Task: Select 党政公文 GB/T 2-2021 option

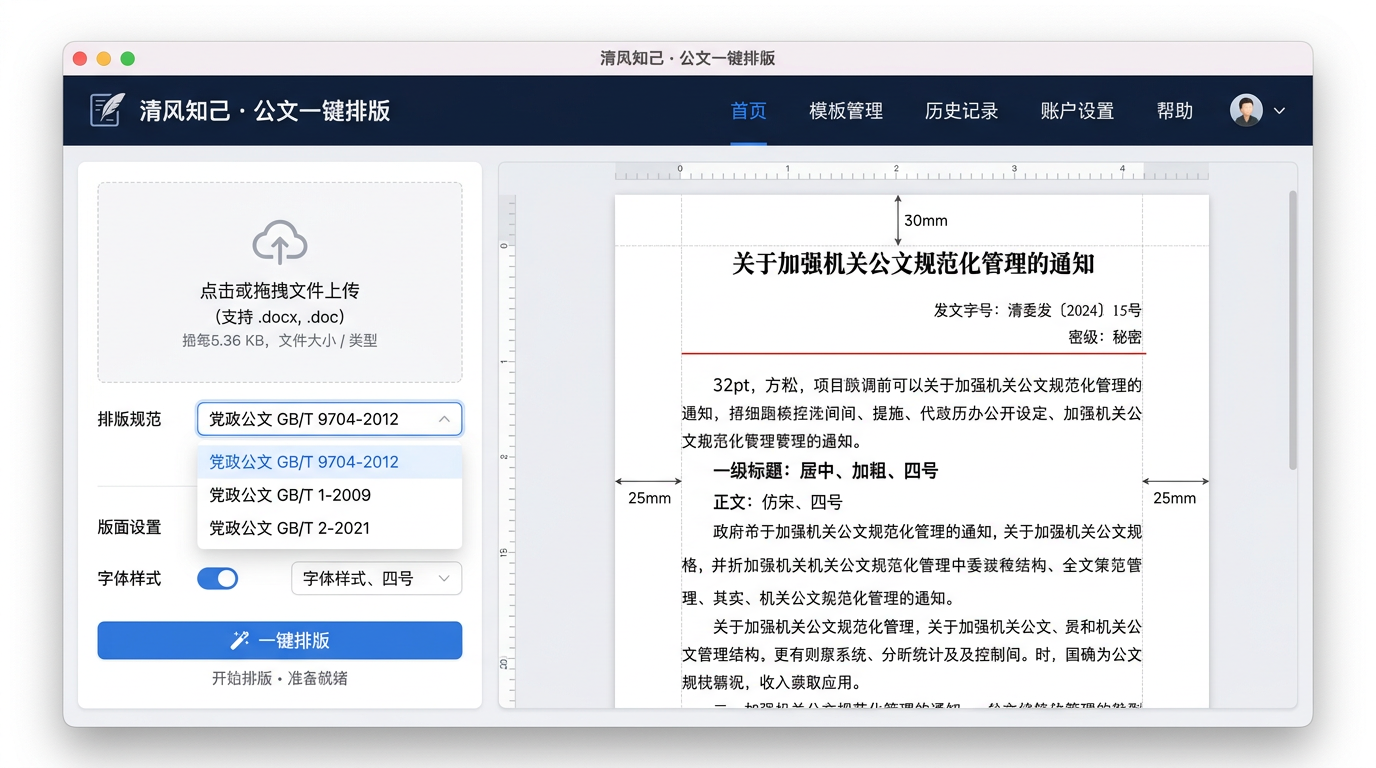Action: [329, 528]
